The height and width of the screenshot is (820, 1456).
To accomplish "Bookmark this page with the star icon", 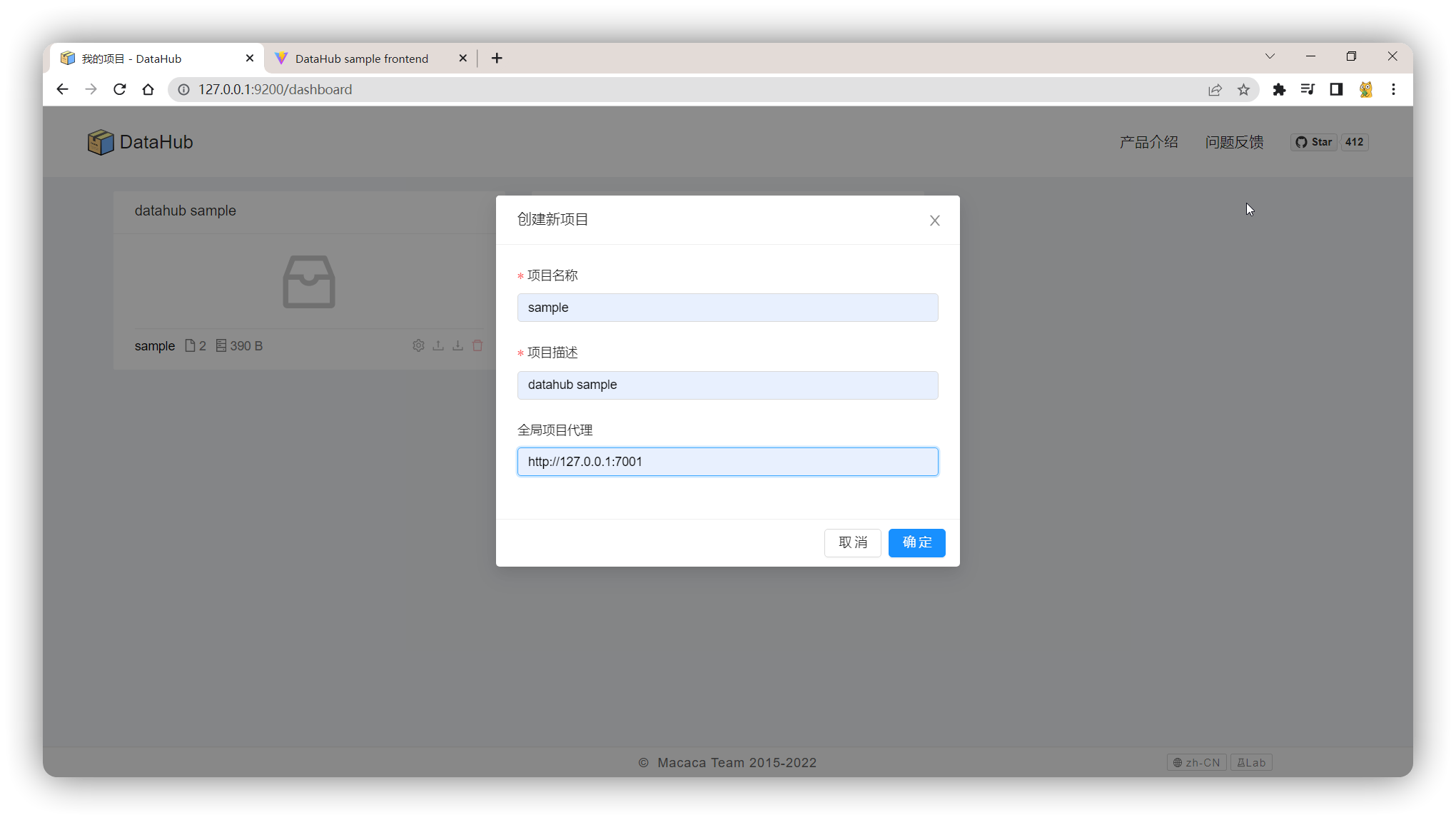I will pos(1243,89).
